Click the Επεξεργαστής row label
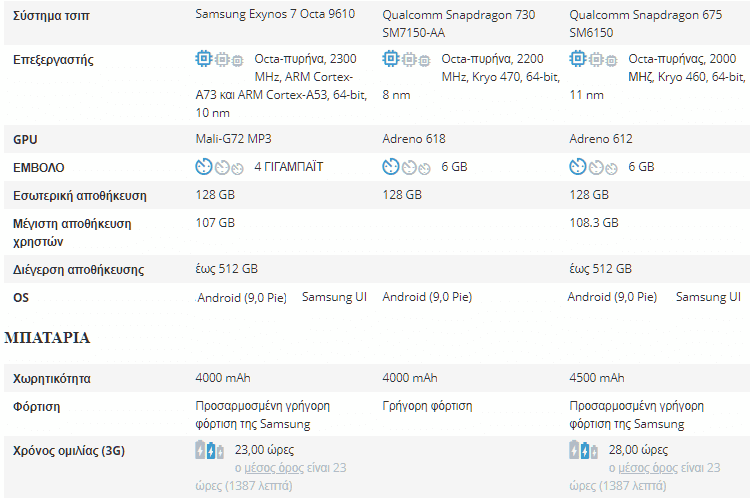This screenshot has width=750, height=498. 53,60
